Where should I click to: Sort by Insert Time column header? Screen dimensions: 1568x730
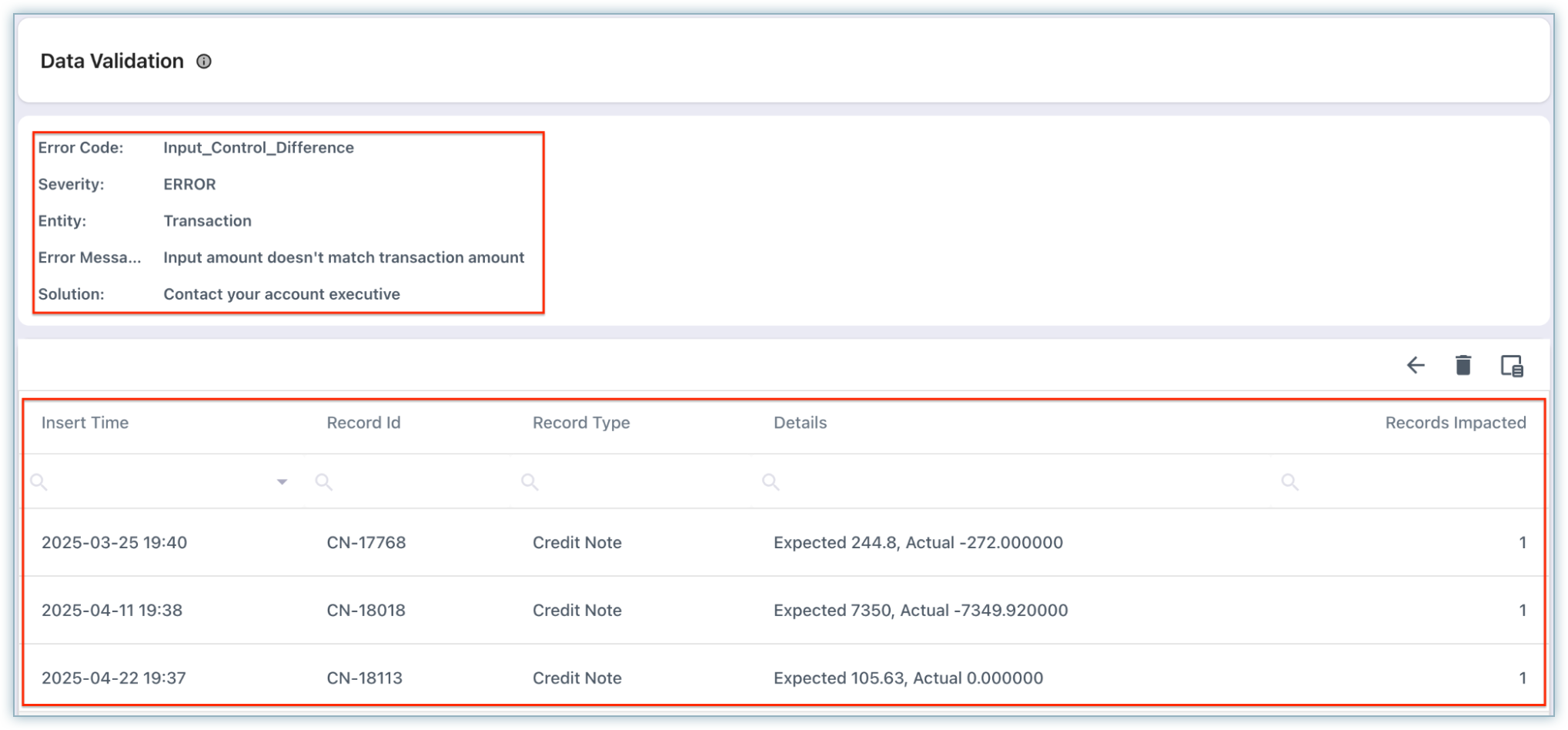click(85, 423)
